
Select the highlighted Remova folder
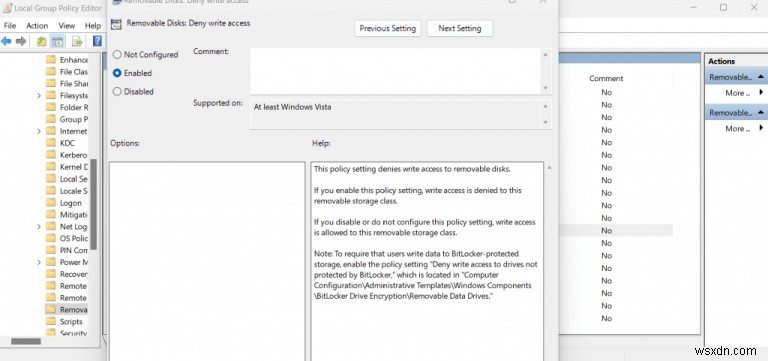(67, 310)
